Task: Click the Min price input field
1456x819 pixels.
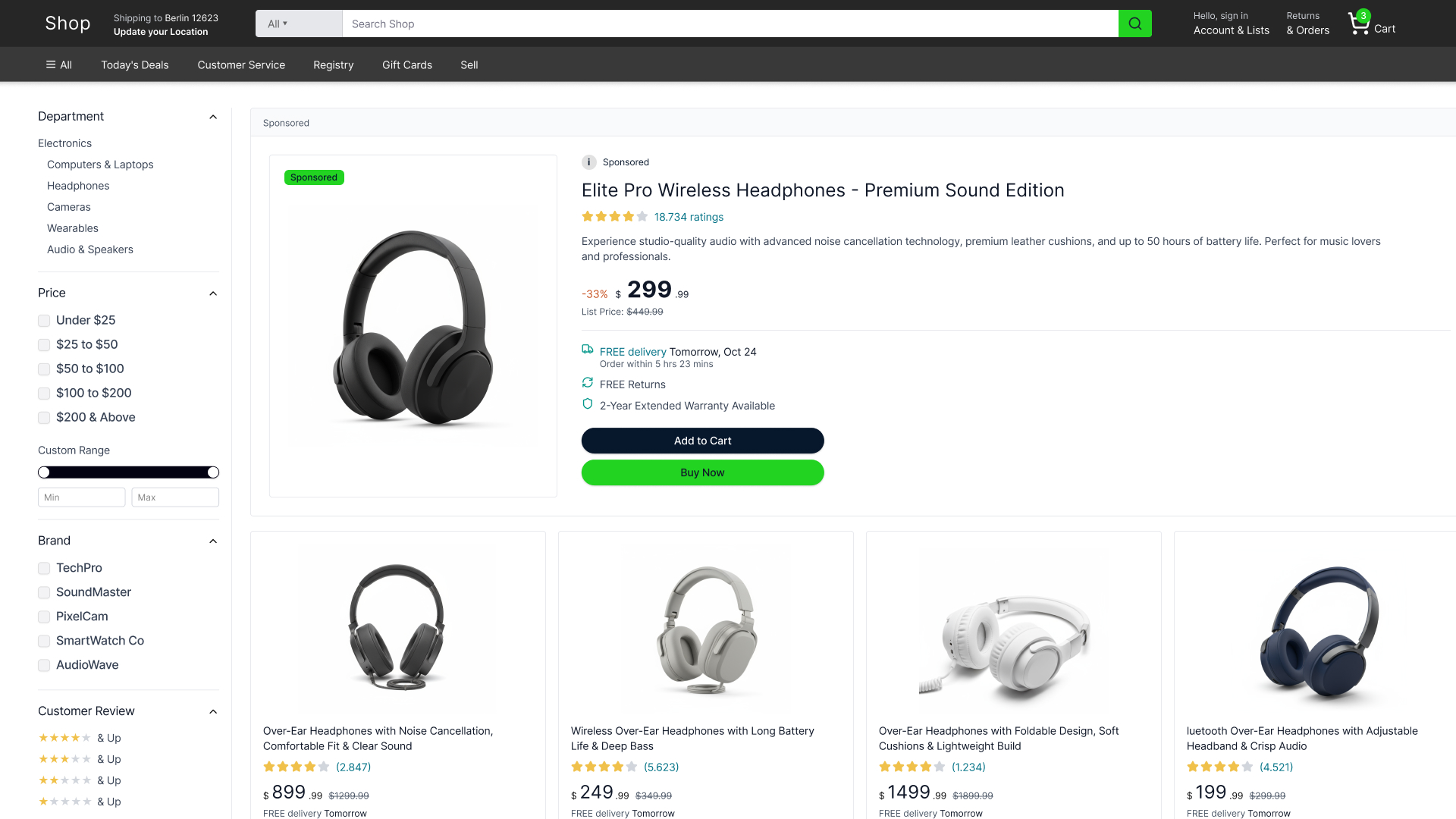Action: 82,497
